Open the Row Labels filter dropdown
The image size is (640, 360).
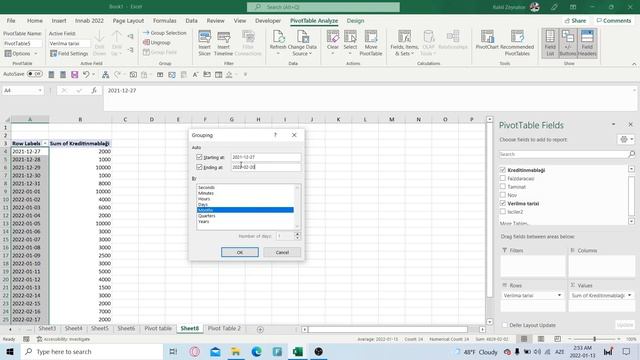point(45,143)
